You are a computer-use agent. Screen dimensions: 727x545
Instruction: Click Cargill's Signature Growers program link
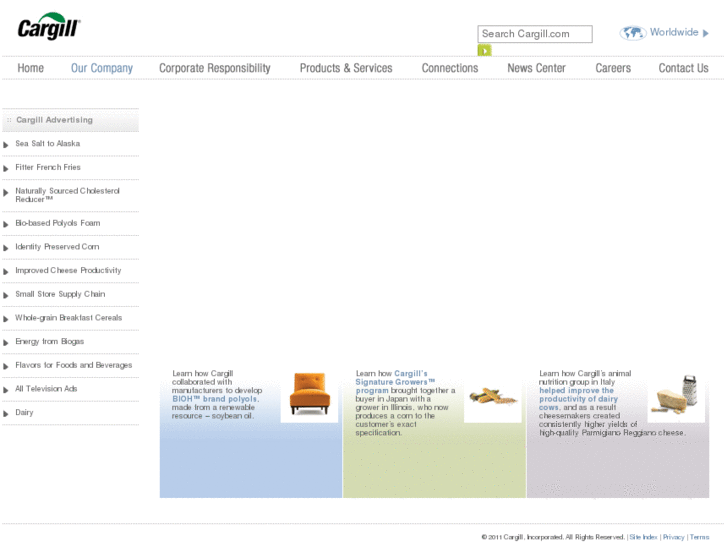point(395,382)
